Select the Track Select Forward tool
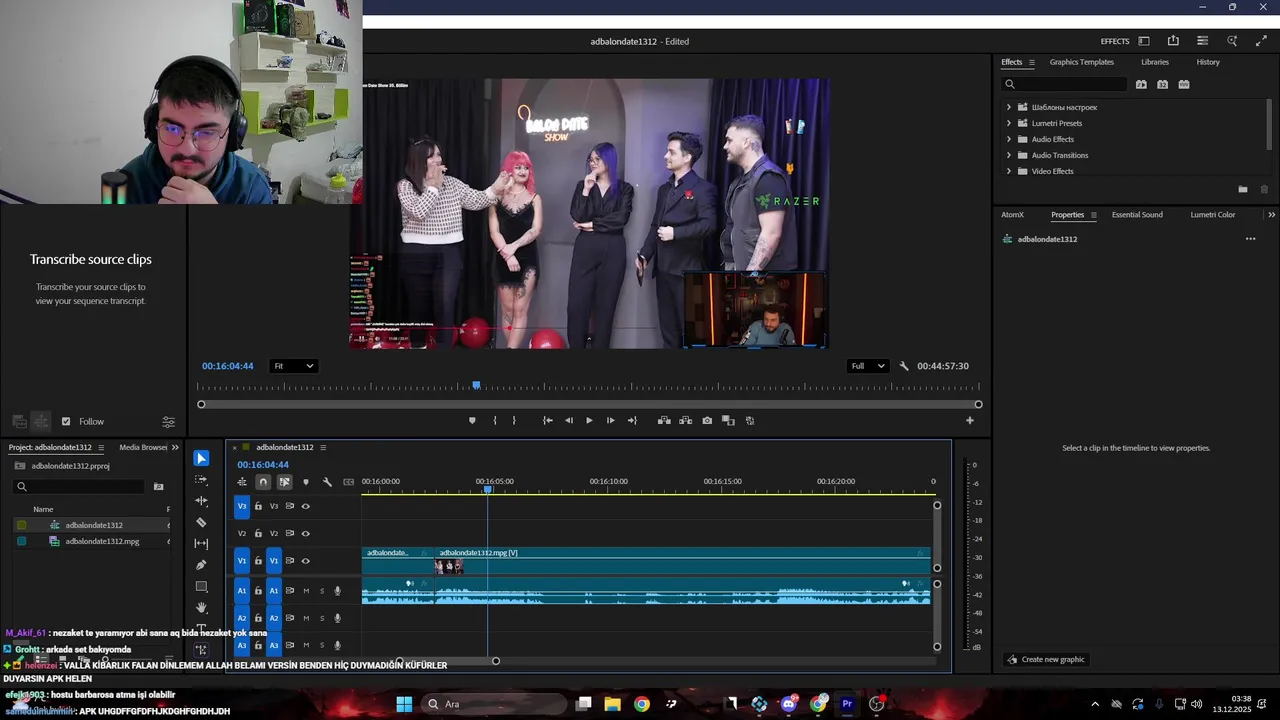The height and width of the screenshot is (720, 1280). [201, 479]
